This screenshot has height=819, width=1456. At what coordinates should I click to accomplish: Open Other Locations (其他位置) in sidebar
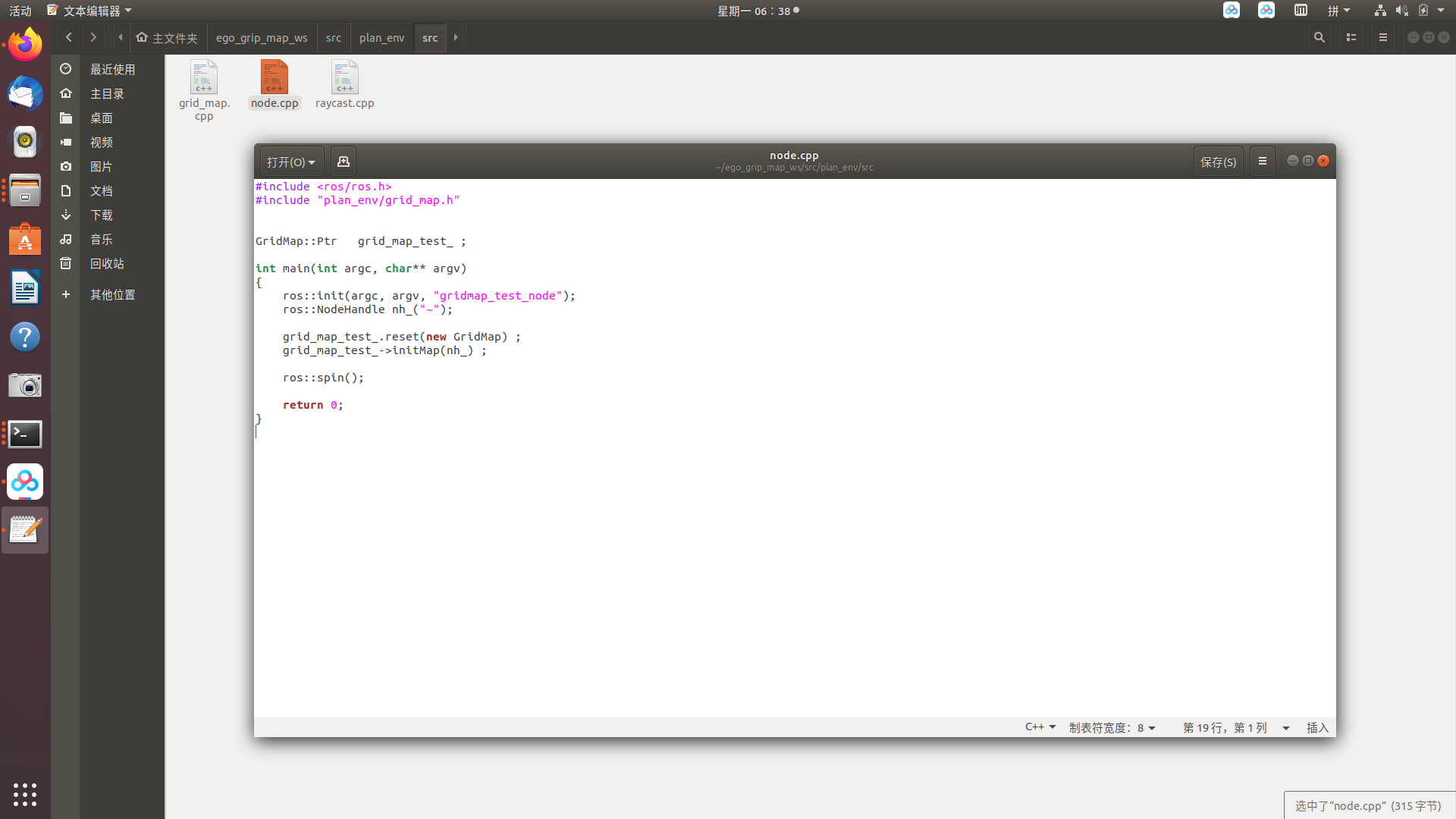[112, 295]
